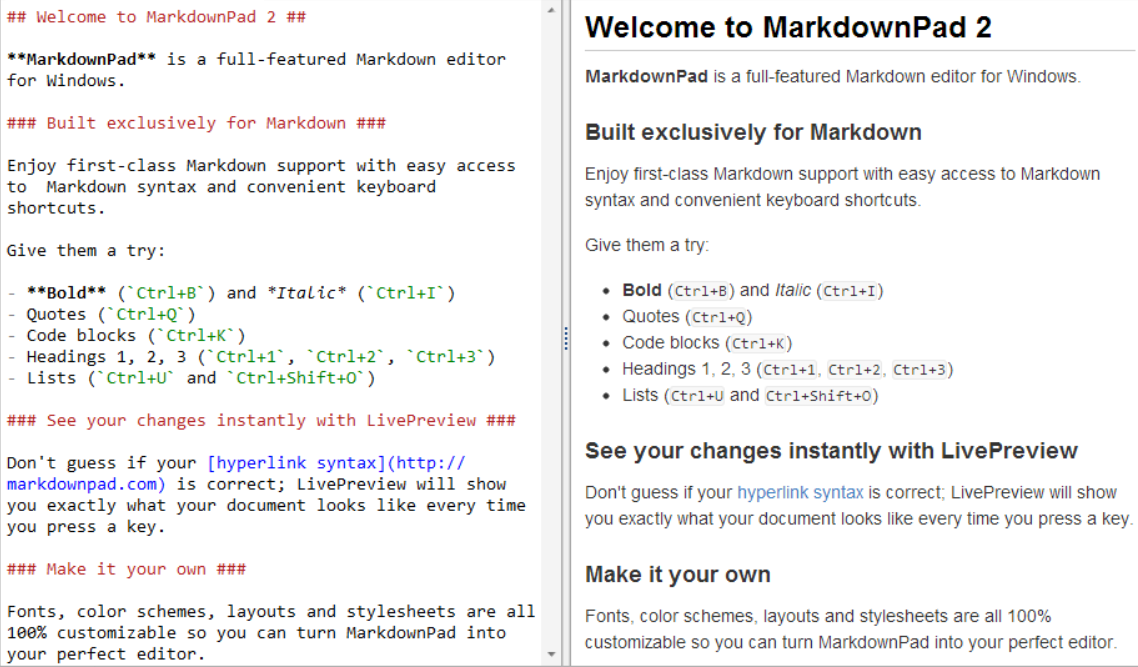Click the Italic word in the preview list
Screen dimensions: 1138x667
tap(793, 290)
